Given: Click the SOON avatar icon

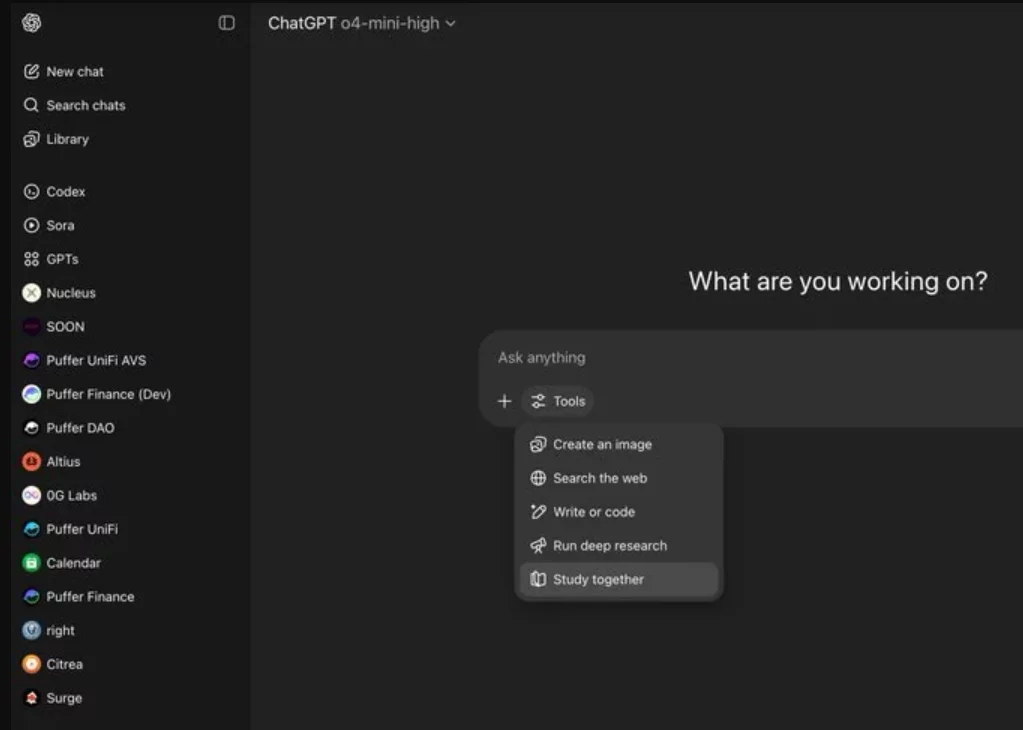Looking at the screenshot, I should coord(31,326).
